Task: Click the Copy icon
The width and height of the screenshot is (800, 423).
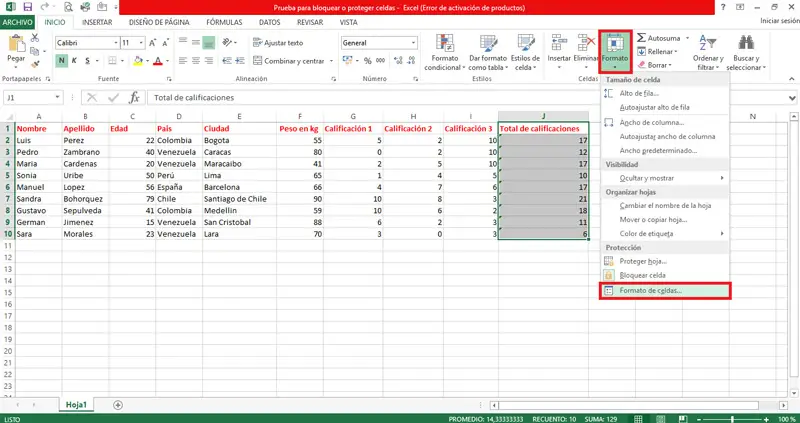Action: coord(35,51)
